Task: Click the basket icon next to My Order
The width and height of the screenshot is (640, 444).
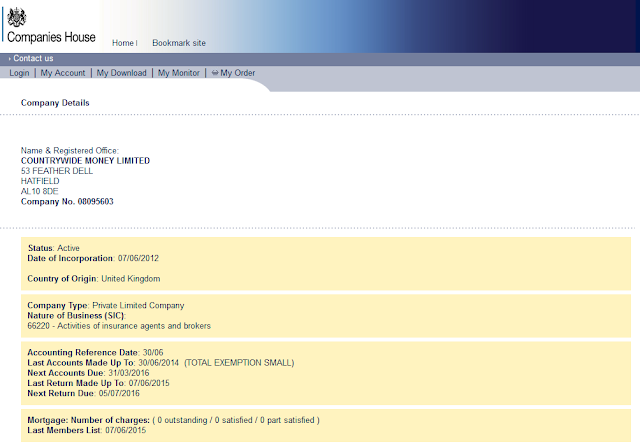Action: (215, 73)
